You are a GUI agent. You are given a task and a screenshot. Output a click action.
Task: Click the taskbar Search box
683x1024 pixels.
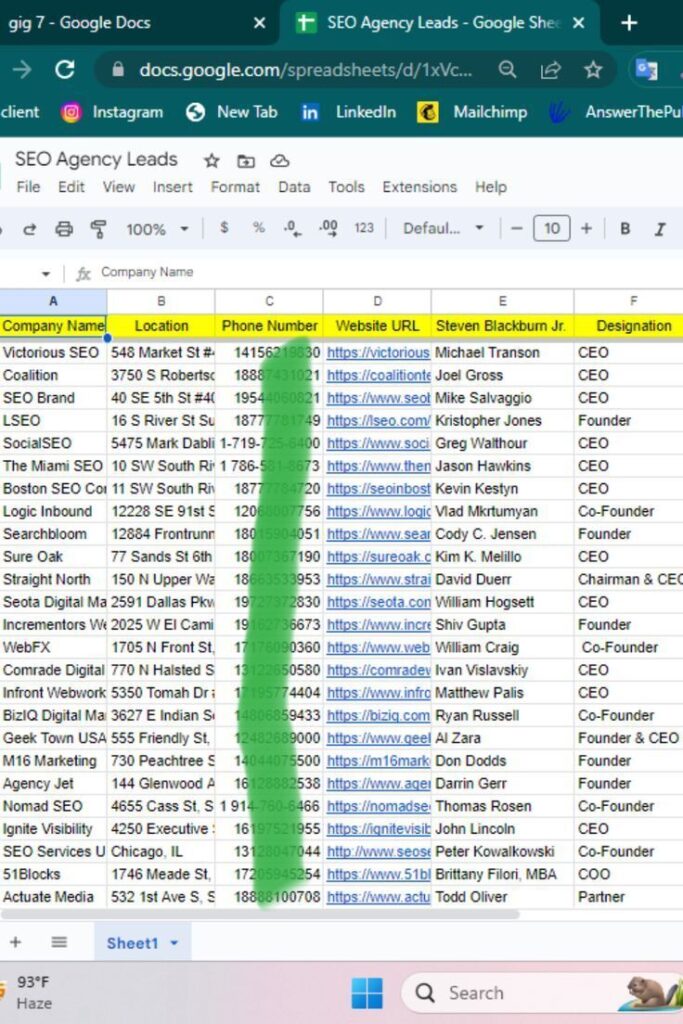pos(542,993)
